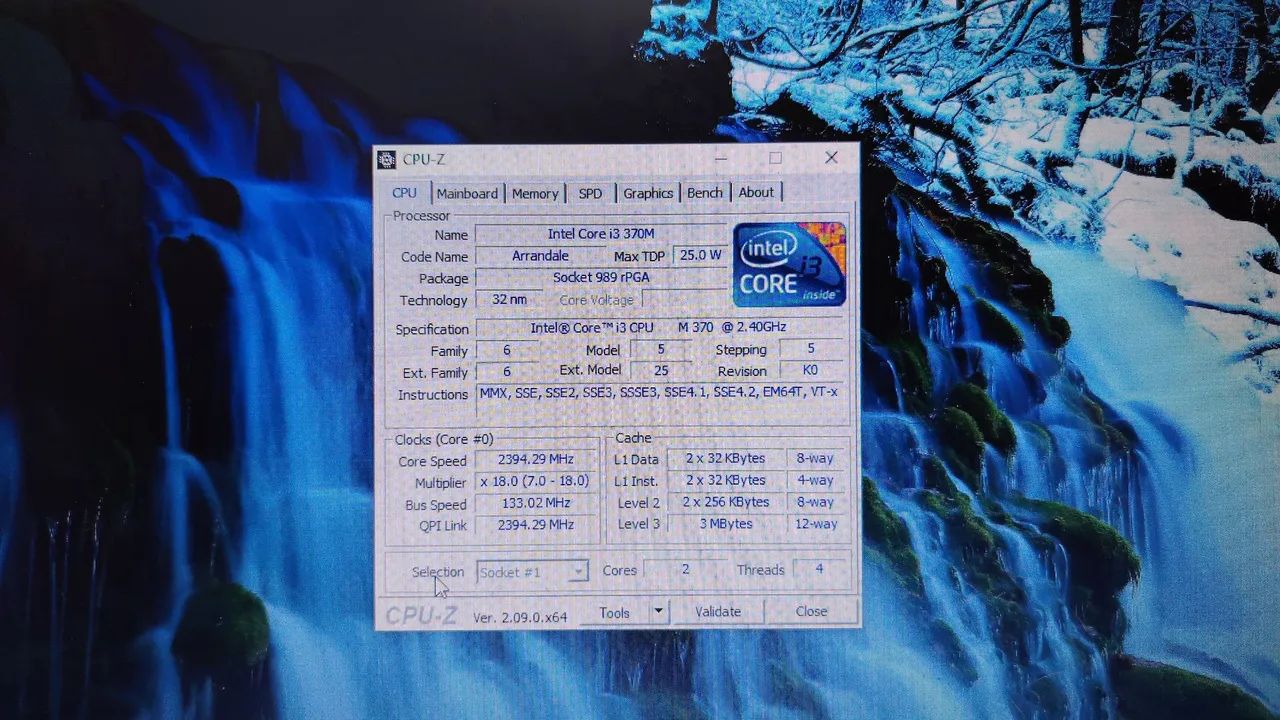Click the Ext. Family value field

click(x=507, y=372)
